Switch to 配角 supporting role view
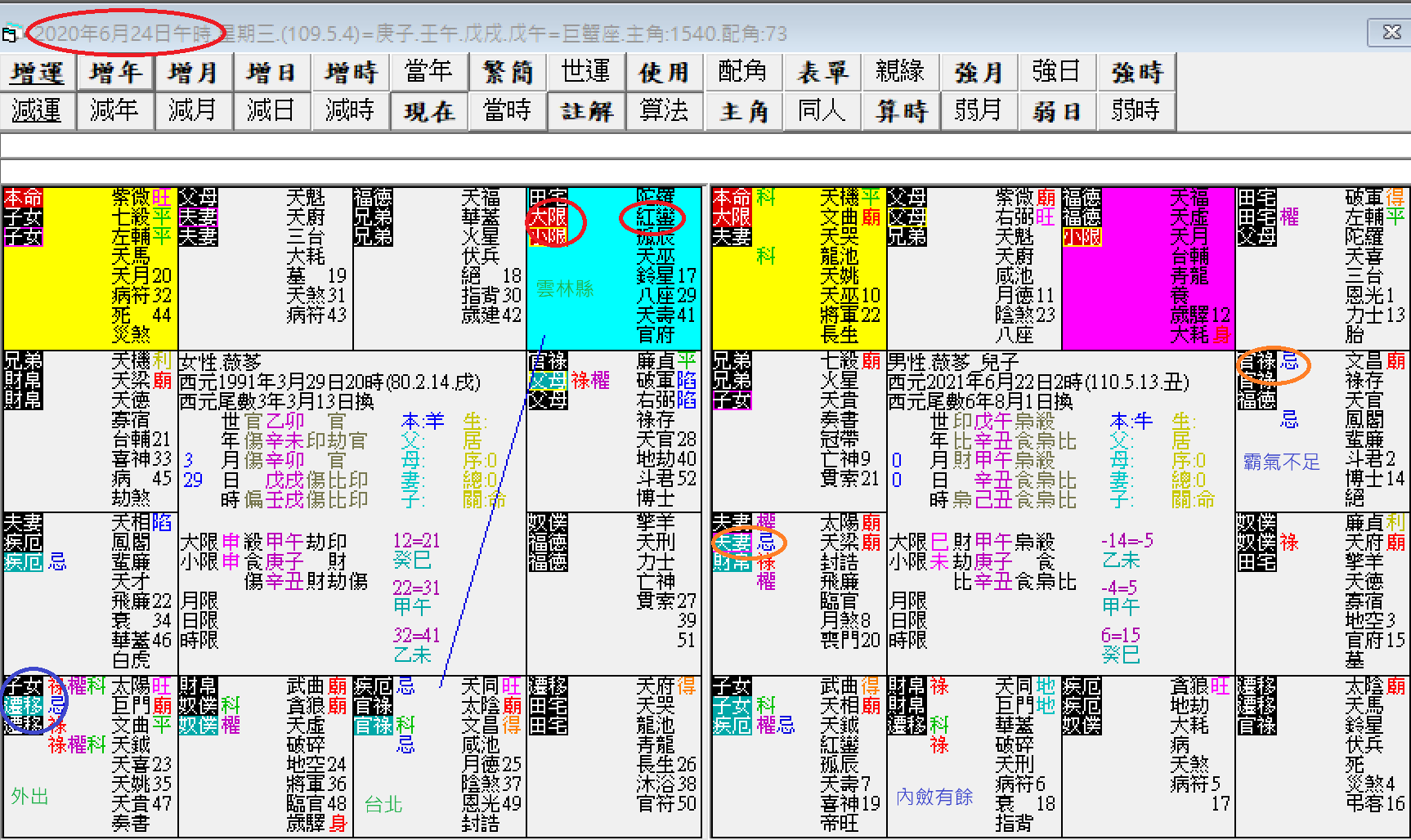The height and width of the screenshot is (840, 1411). [743, 72]
